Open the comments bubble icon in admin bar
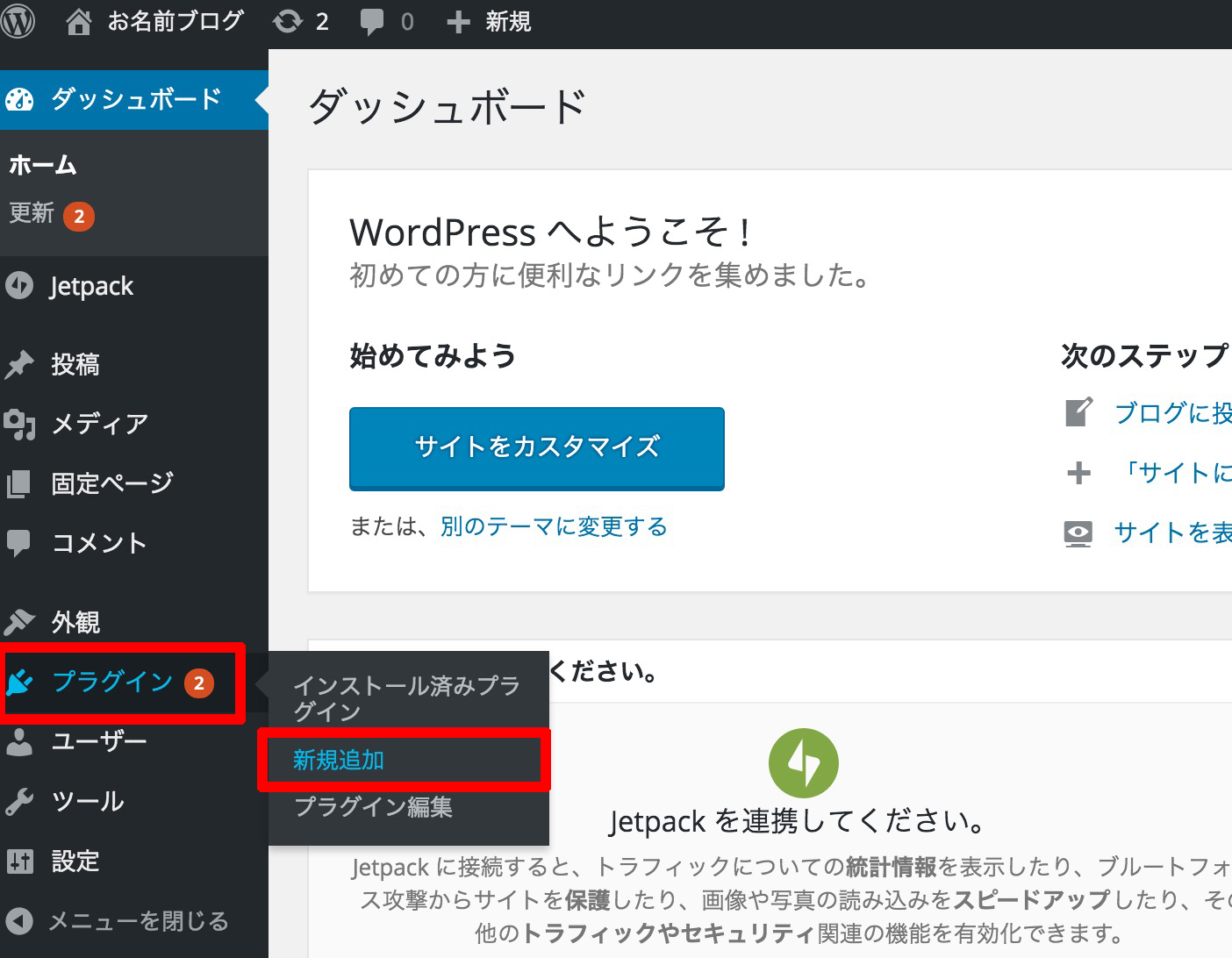 coord(372,22)
